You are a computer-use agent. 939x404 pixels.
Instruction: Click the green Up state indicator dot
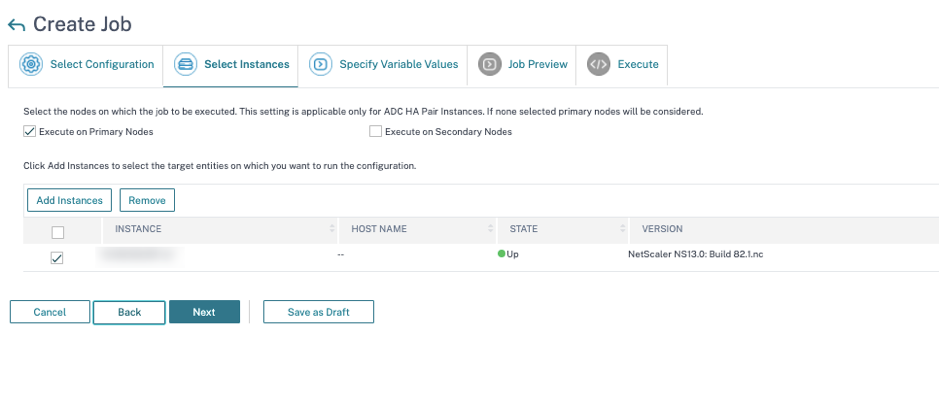pos(501,254)
